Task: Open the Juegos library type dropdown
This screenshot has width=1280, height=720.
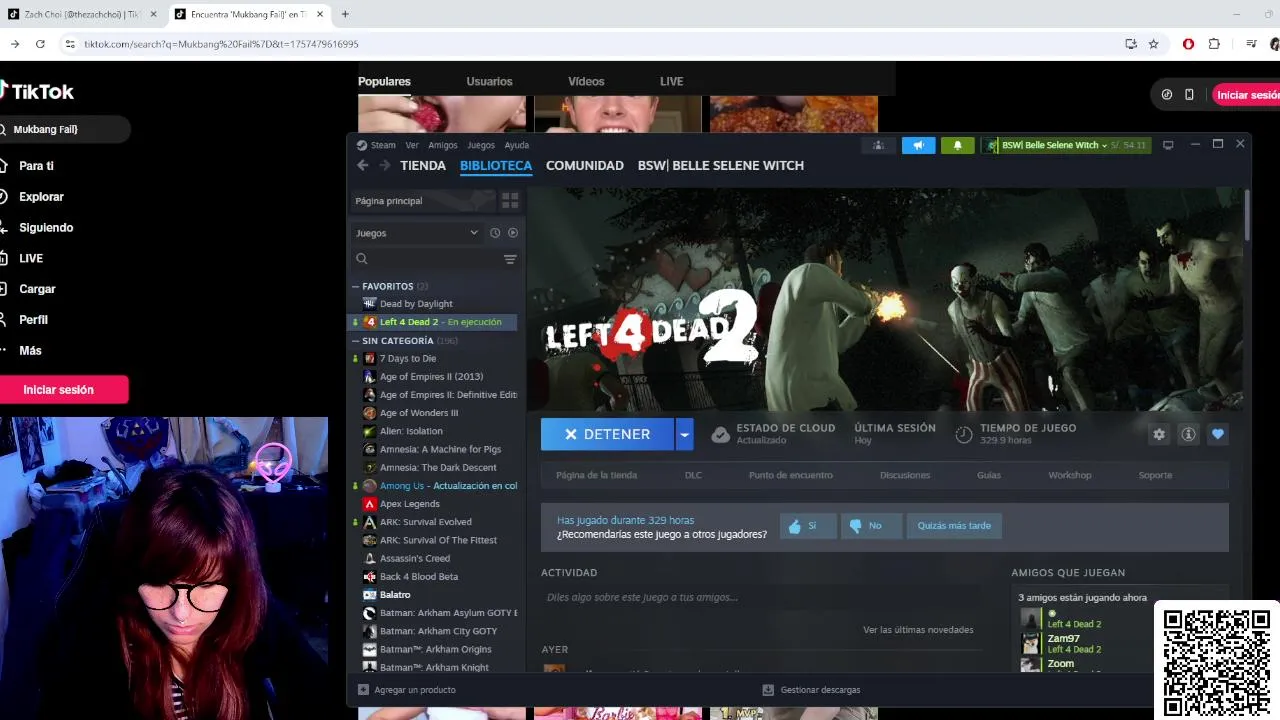Action: [x=416, y=233]
